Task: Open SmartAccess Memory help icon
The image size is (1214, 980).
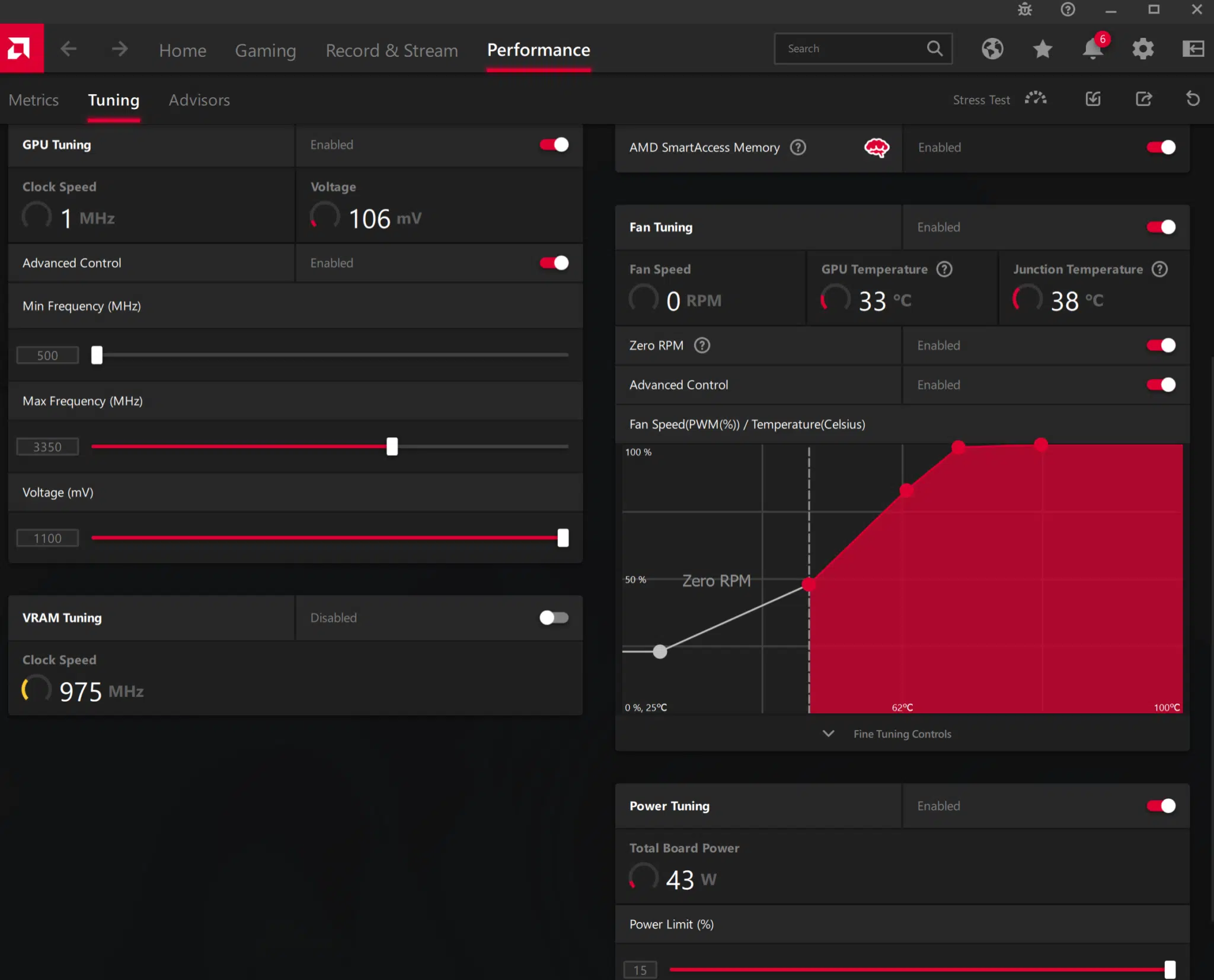Action: pyautogui.click(x=798, y=147)
